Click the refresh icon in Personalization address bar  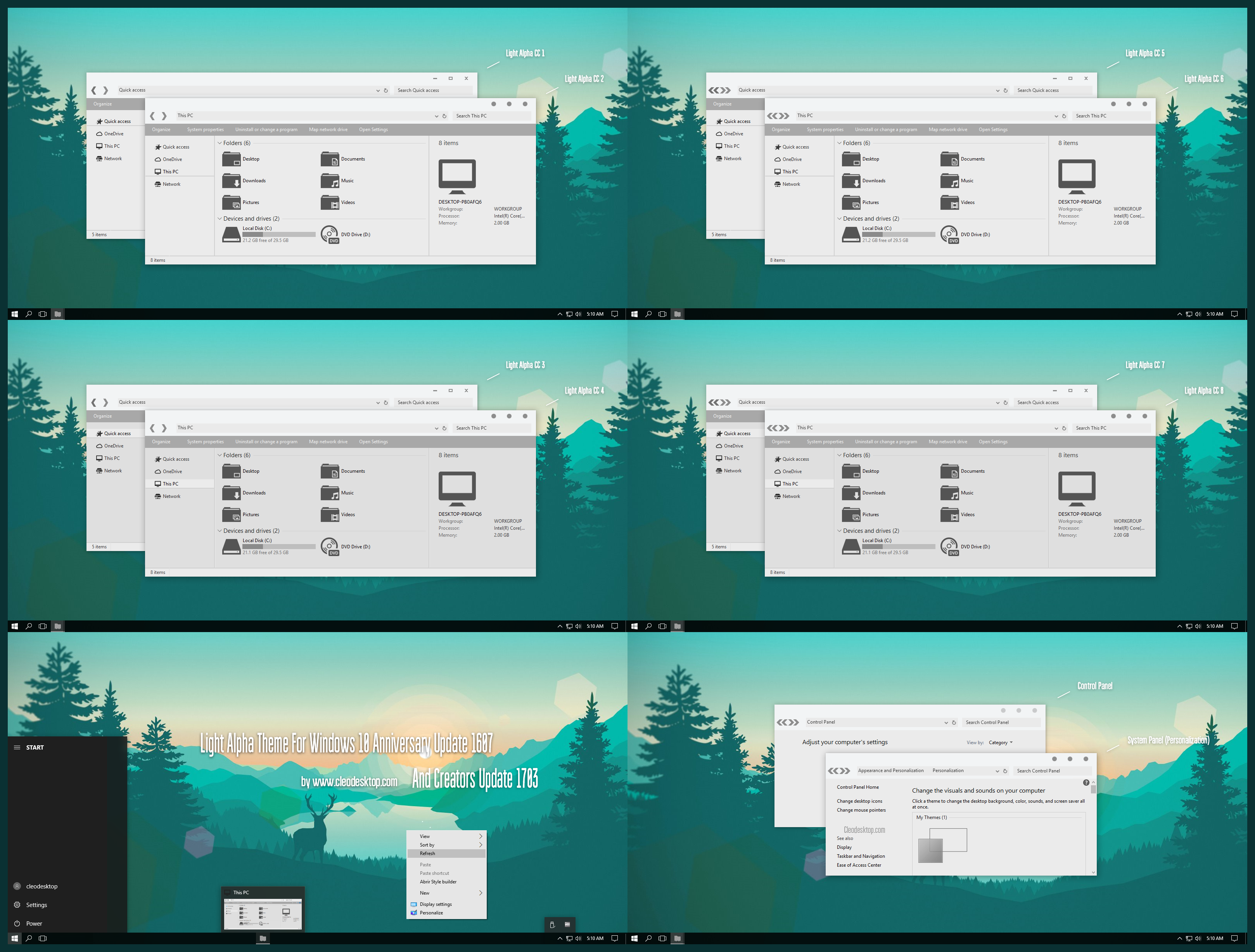point(1005,771)
